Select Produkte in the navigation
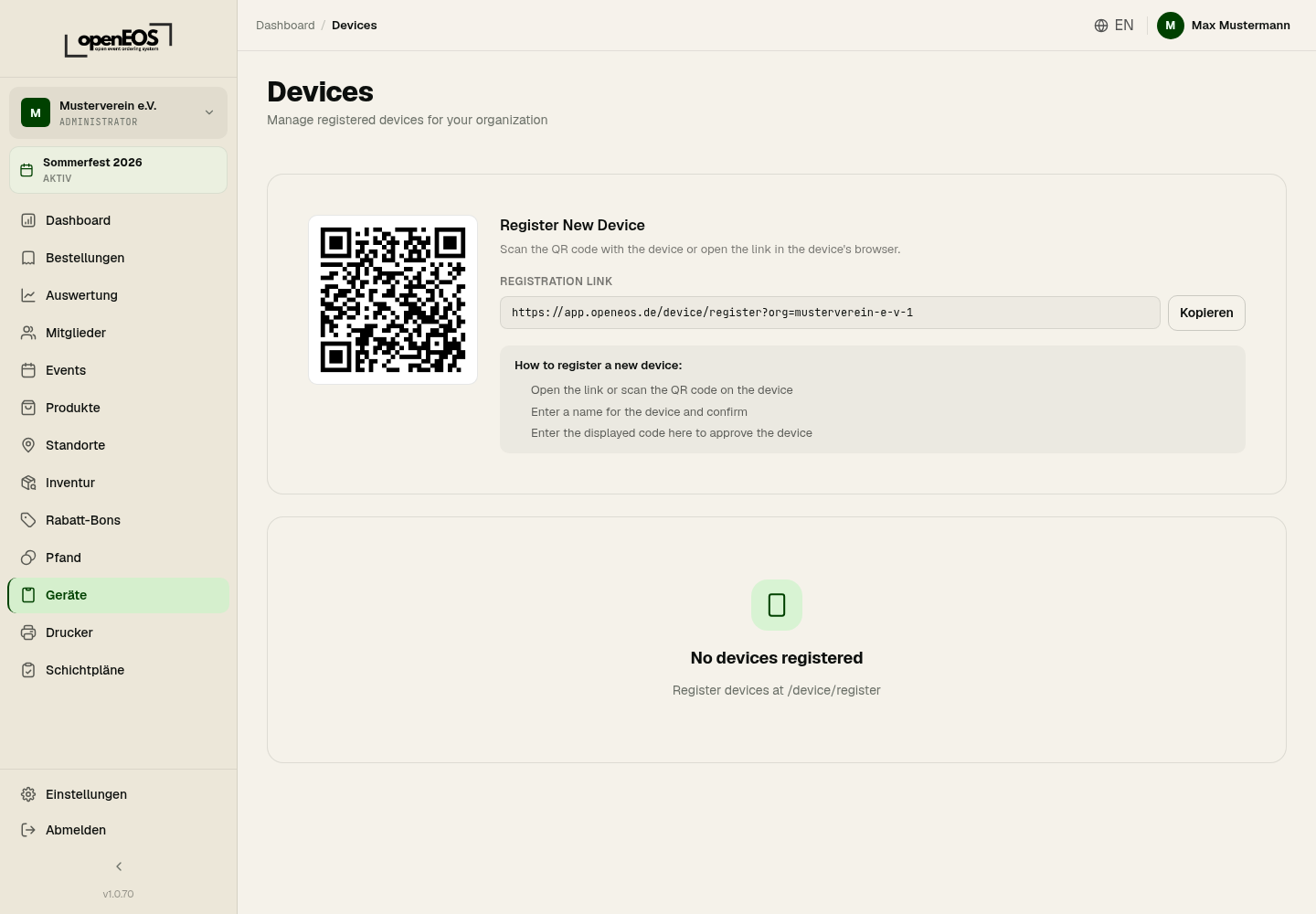 (x=118, y=408)
